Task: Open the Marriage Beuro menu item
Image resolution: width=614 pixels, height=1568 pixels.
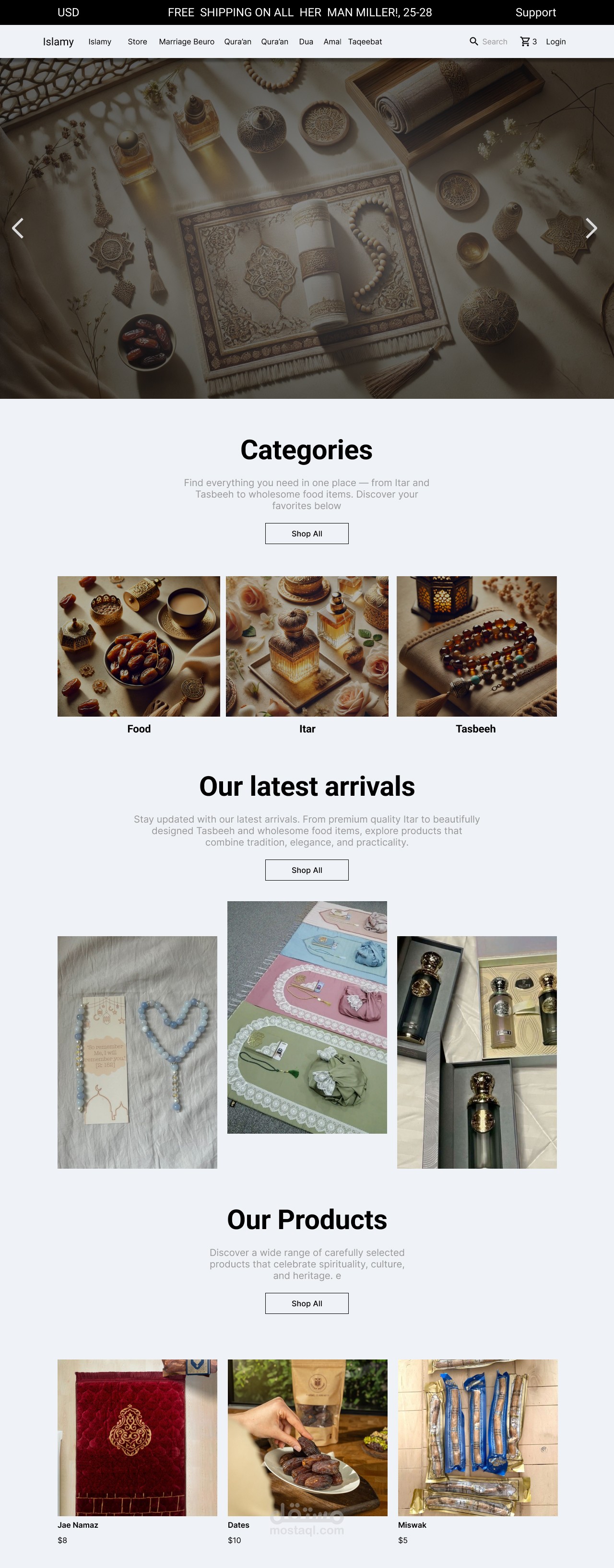Action: click(187, 41)
